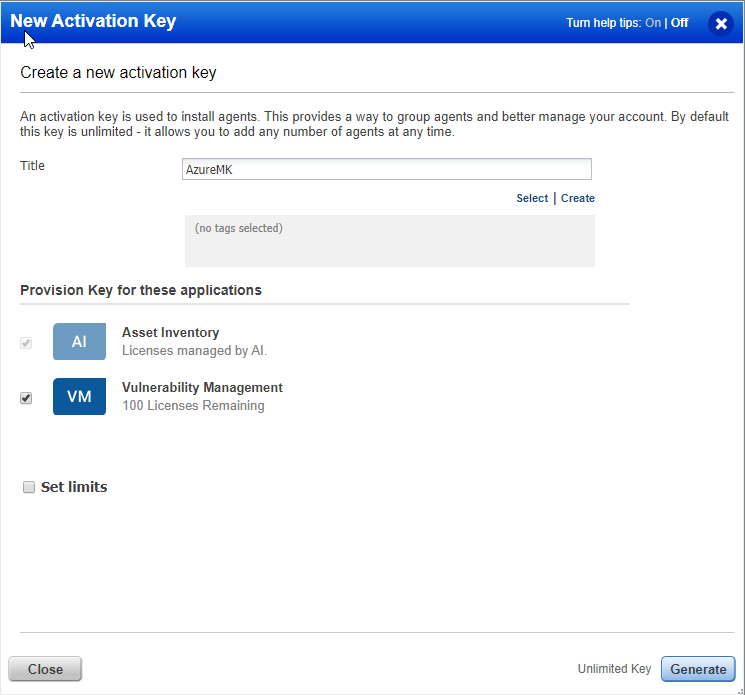The height and width of the screenshot is (695, 745).
Task: Click the Vulnerability Management label
Action: click(202, 388)
